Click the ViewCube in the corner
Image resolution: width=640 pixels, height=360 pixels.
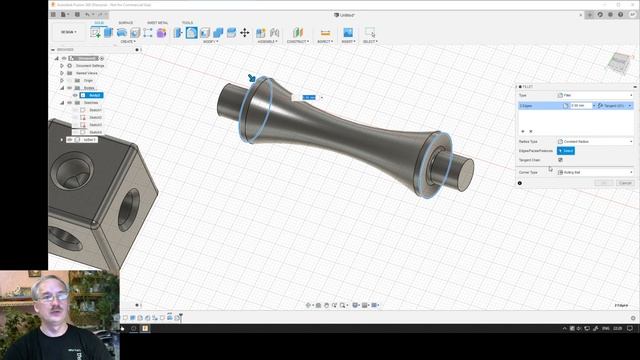[620, 64]
